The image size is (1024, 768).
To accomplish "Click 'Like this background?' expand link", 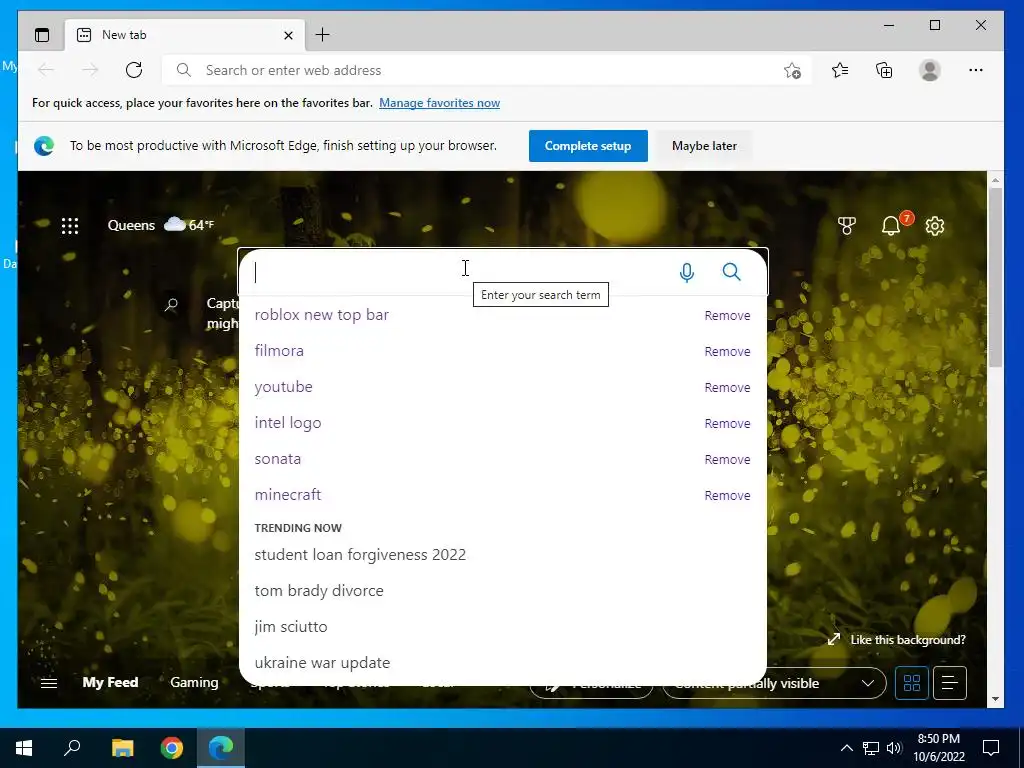I will [897, 639].
